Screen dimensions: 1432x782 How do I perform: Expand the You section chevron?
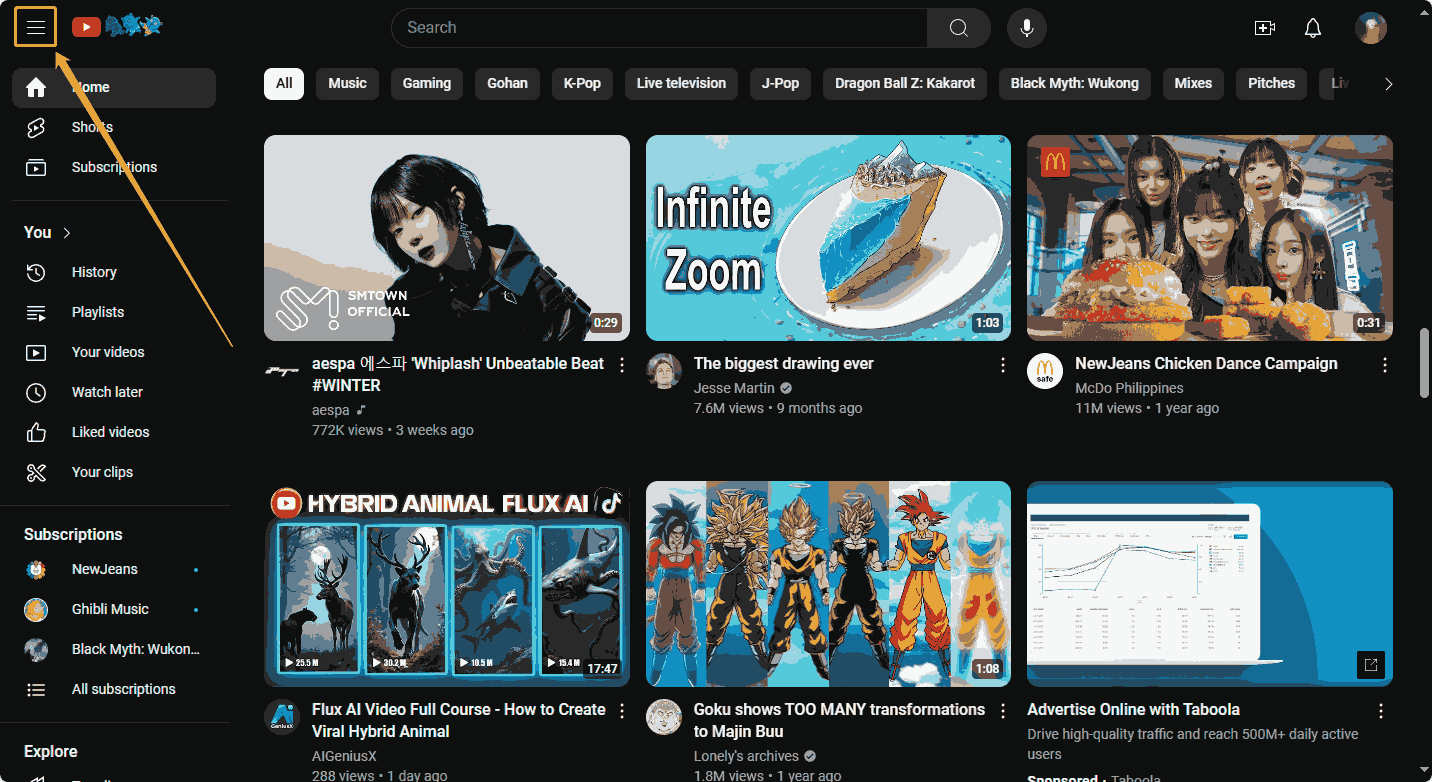click(x=67, y=233)
